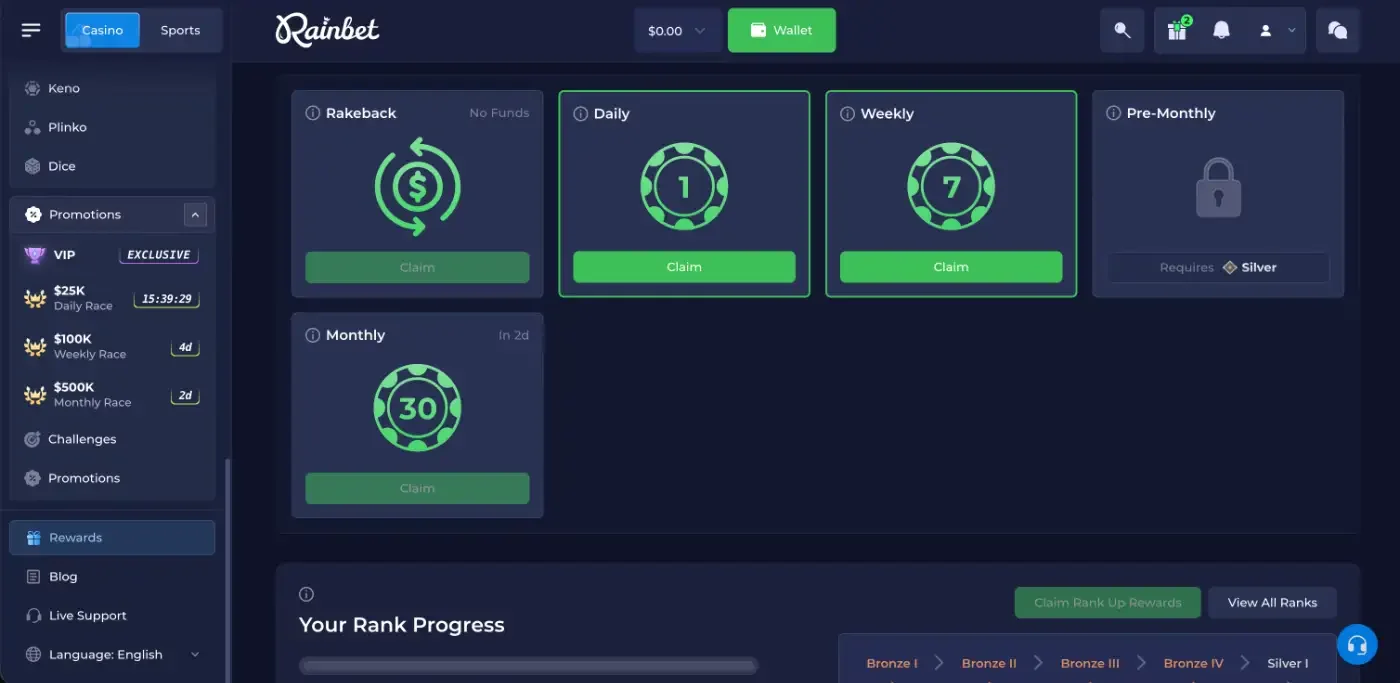Click the green Wallet button
Image resolution: width=1400 pixels, height=683 pixels.
(x=781, y=30)
